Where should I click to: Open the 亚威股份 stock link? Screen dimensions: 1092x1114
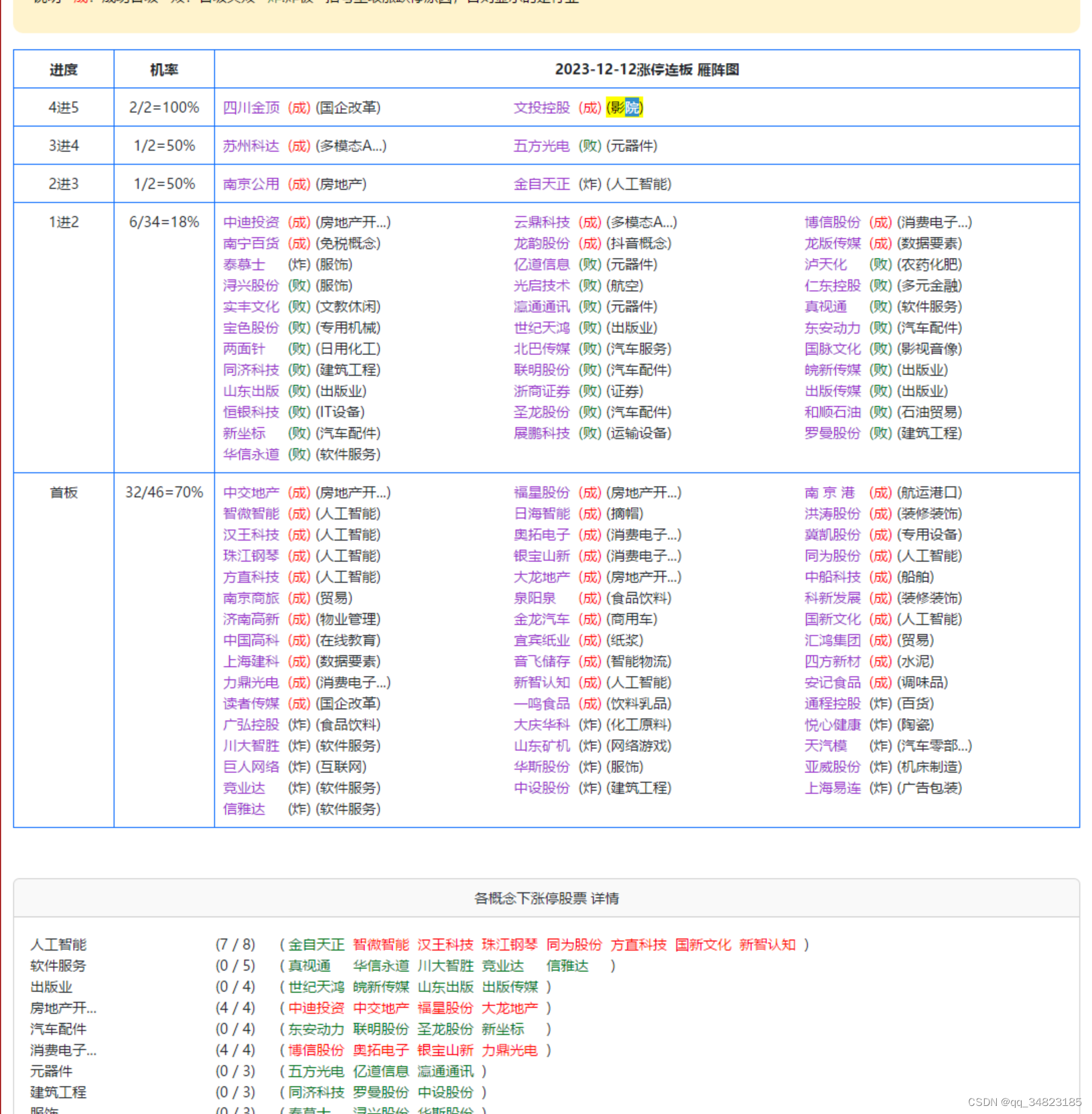click(833, 767)
